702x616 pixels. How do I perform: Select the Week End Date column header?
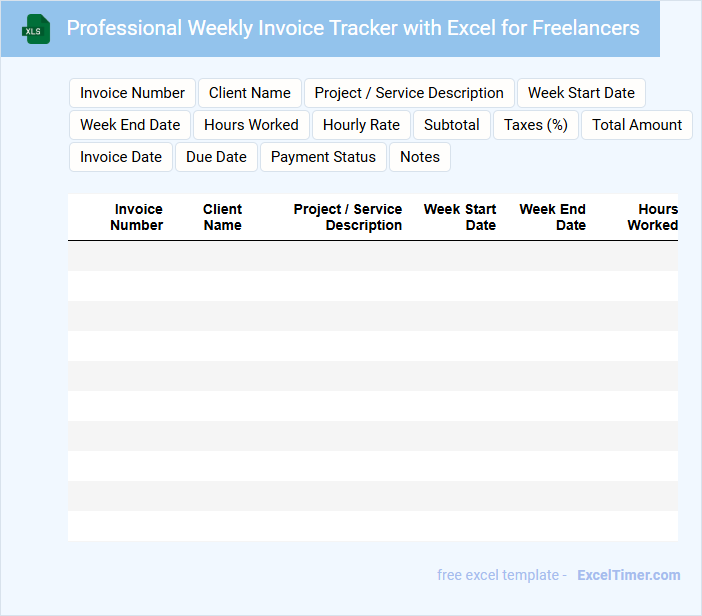(552, 217)
